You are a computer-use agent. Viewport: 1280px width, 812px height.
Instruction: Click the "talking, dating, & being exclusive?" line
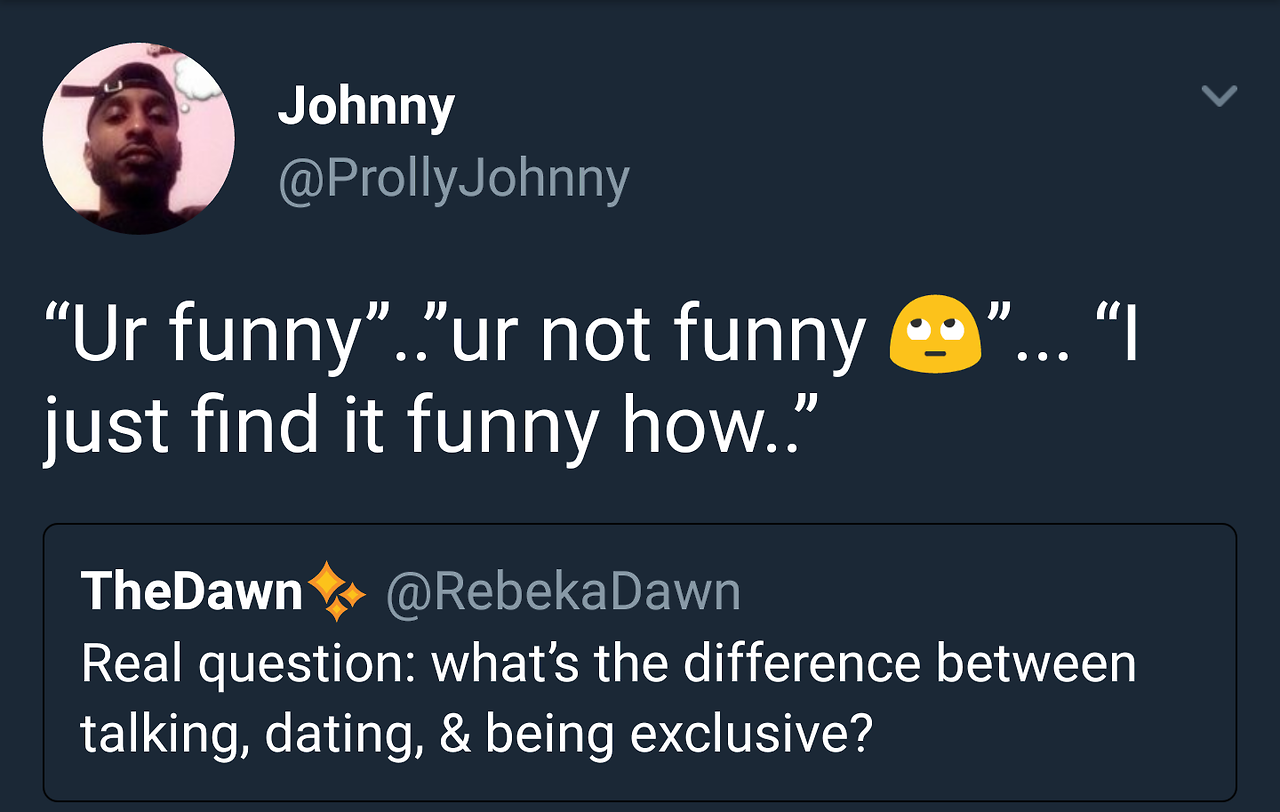476,735
